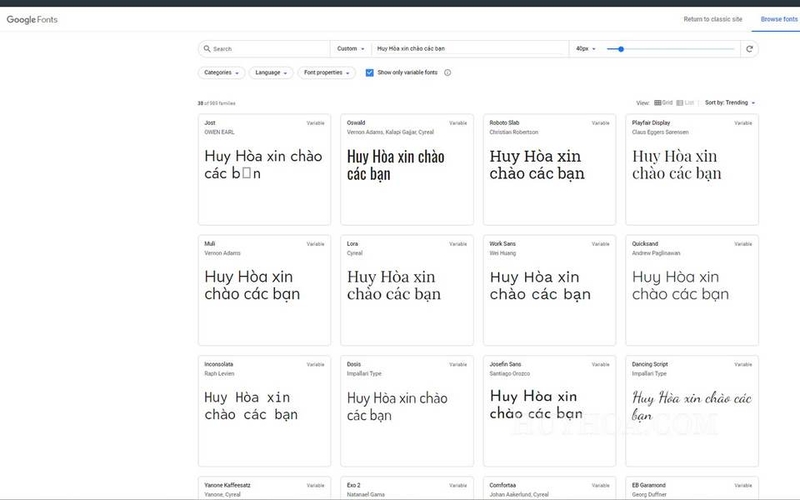Open the Inconsolata font card
This screenshot has height=500, width=800.
(264, 411)
